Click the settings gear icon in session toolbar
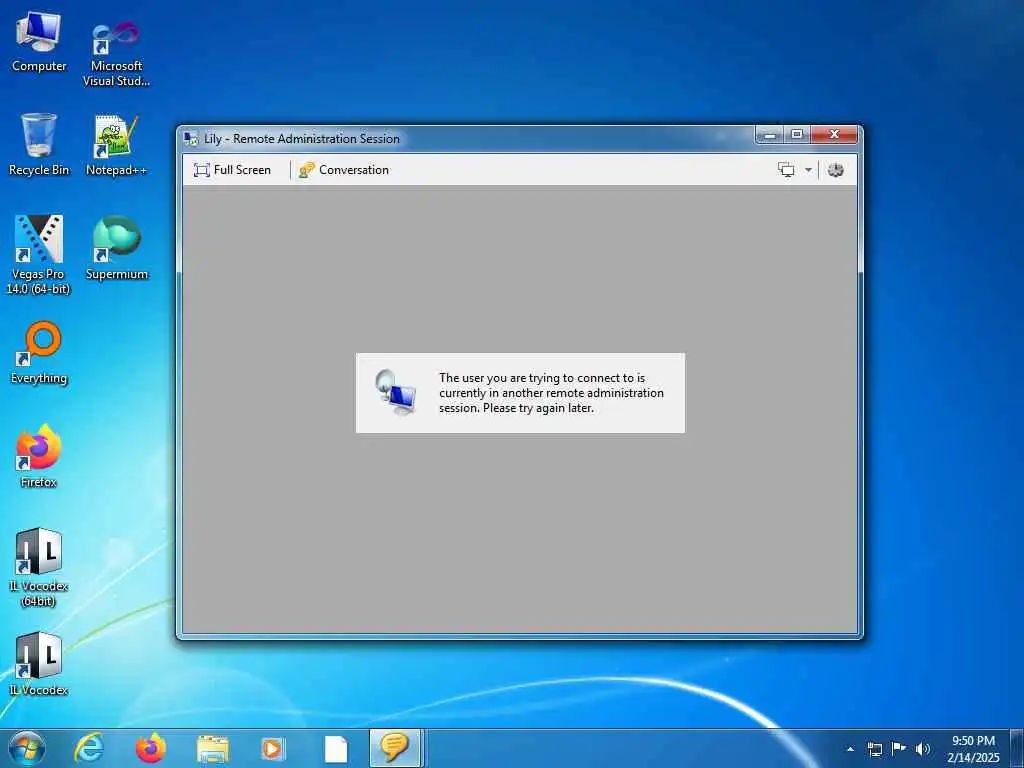This screenshot has height=768, width=1024. 835,170
